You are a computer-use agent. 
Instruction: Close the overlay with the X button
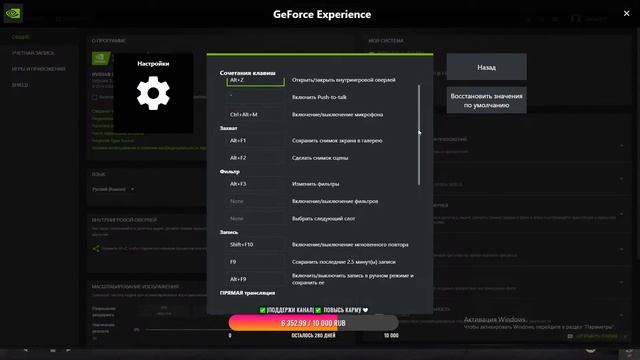tap(626, 13)
